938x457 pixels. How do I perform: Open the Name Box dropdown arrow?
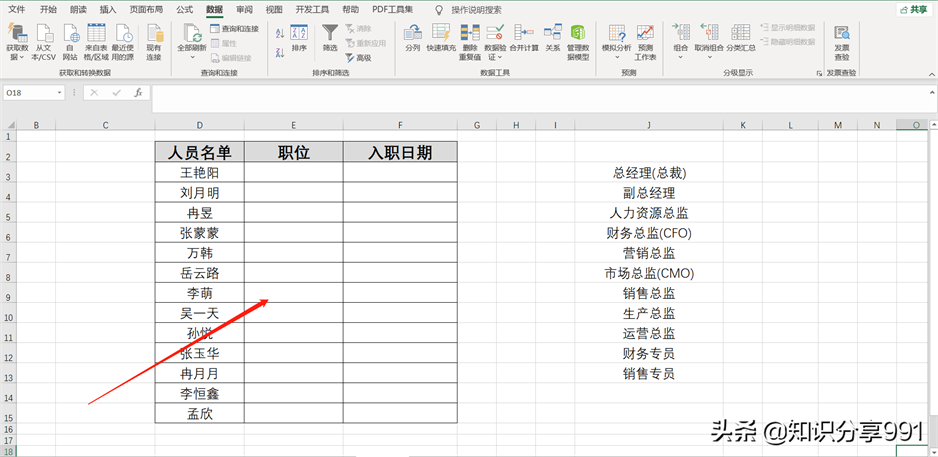[60, 92]
